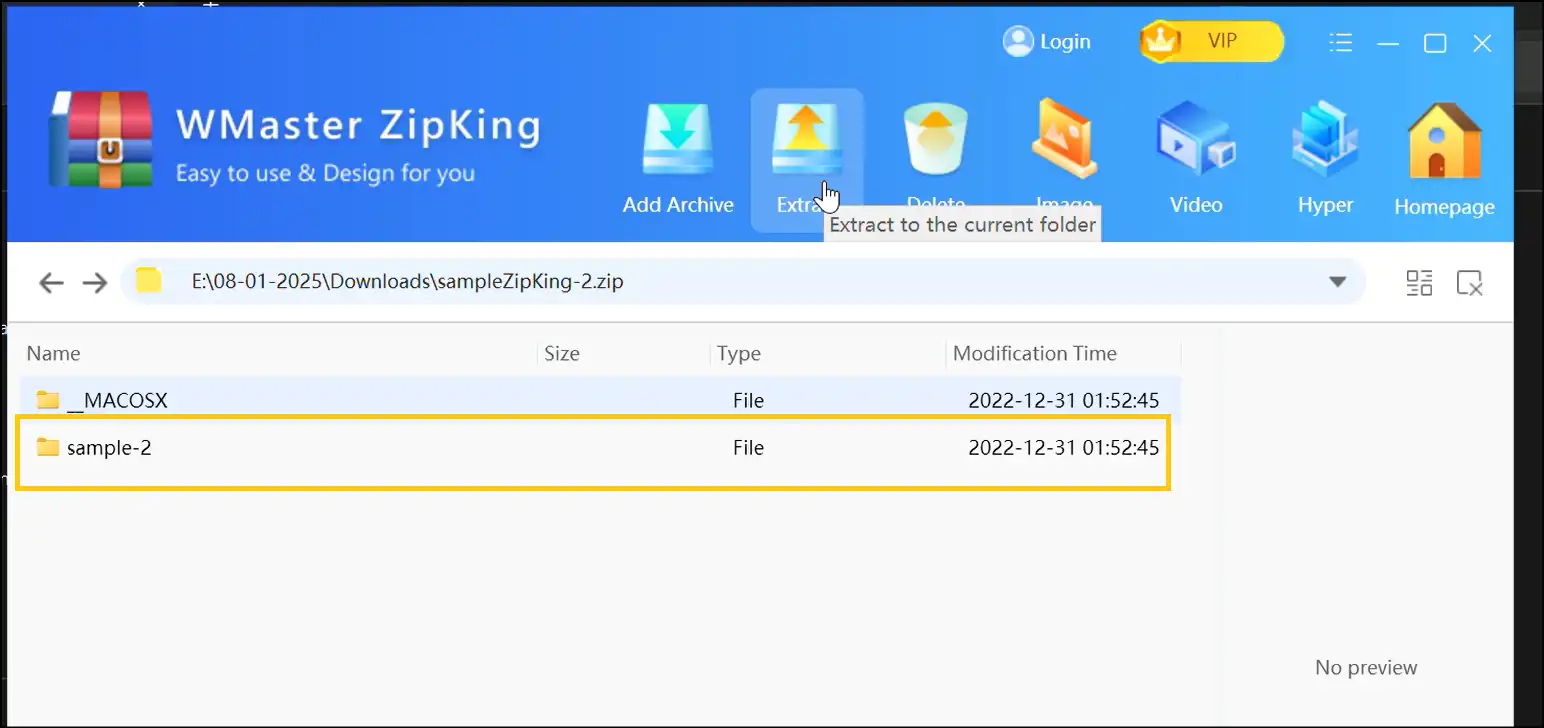Screen dimensions: 1544x728
Task: Click the sample-2 folder icon
Action: click(x=48, y=447)
